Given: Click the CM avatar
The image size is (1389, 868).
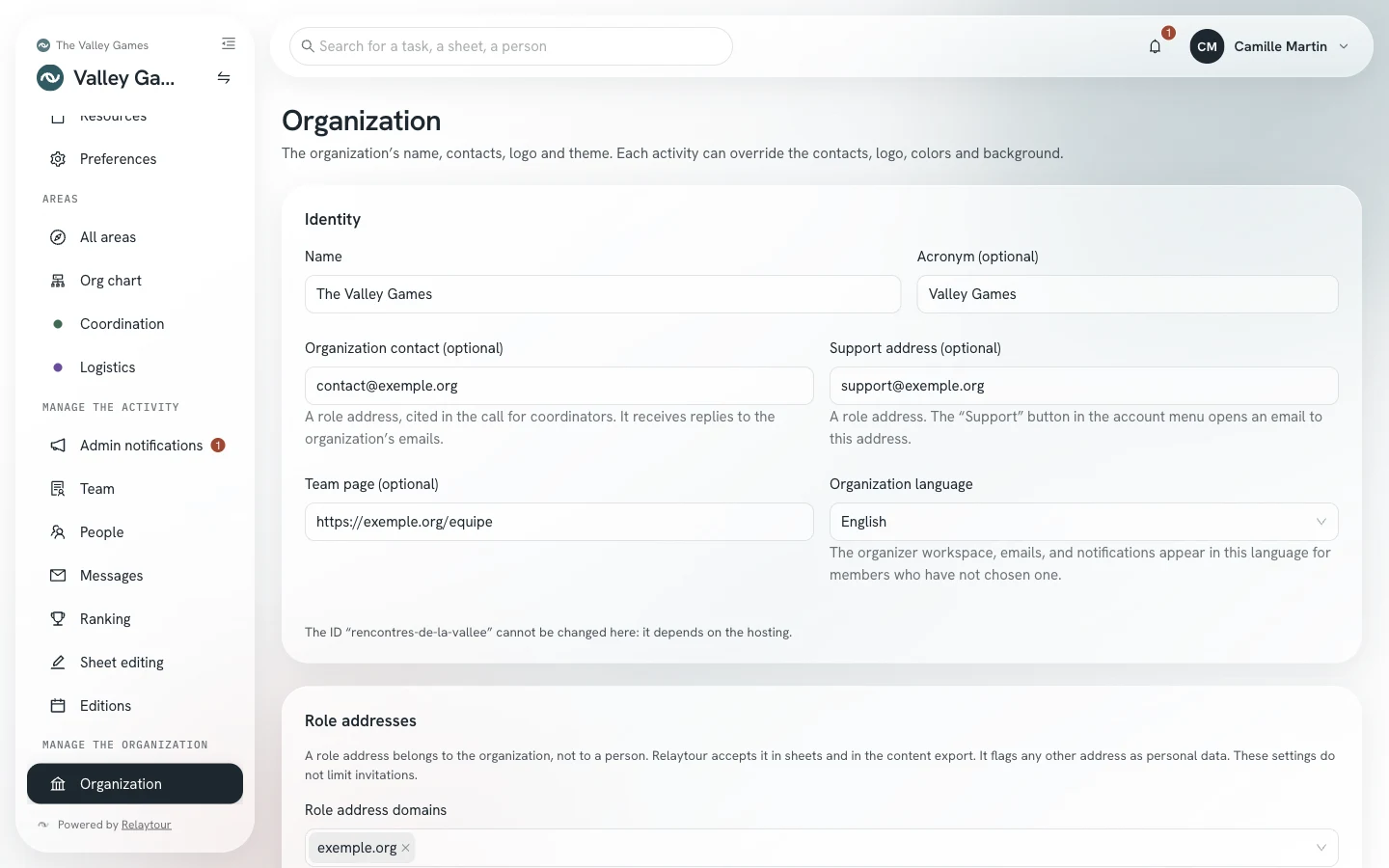Looking at the screenshot, I should coord(1207,46).
